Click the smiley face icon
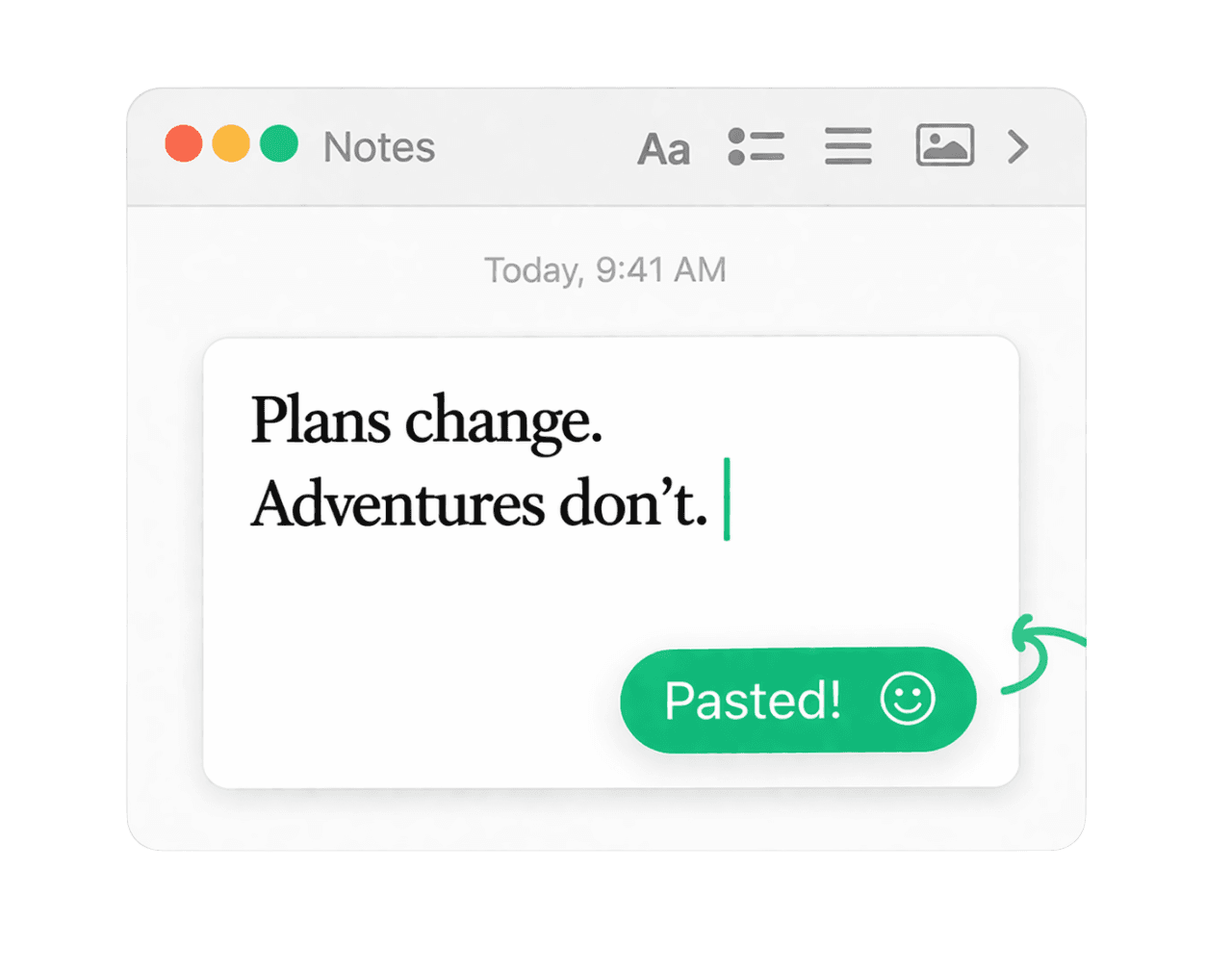The height and width of the screenshot is (971, 1232). tap(907, 699)
